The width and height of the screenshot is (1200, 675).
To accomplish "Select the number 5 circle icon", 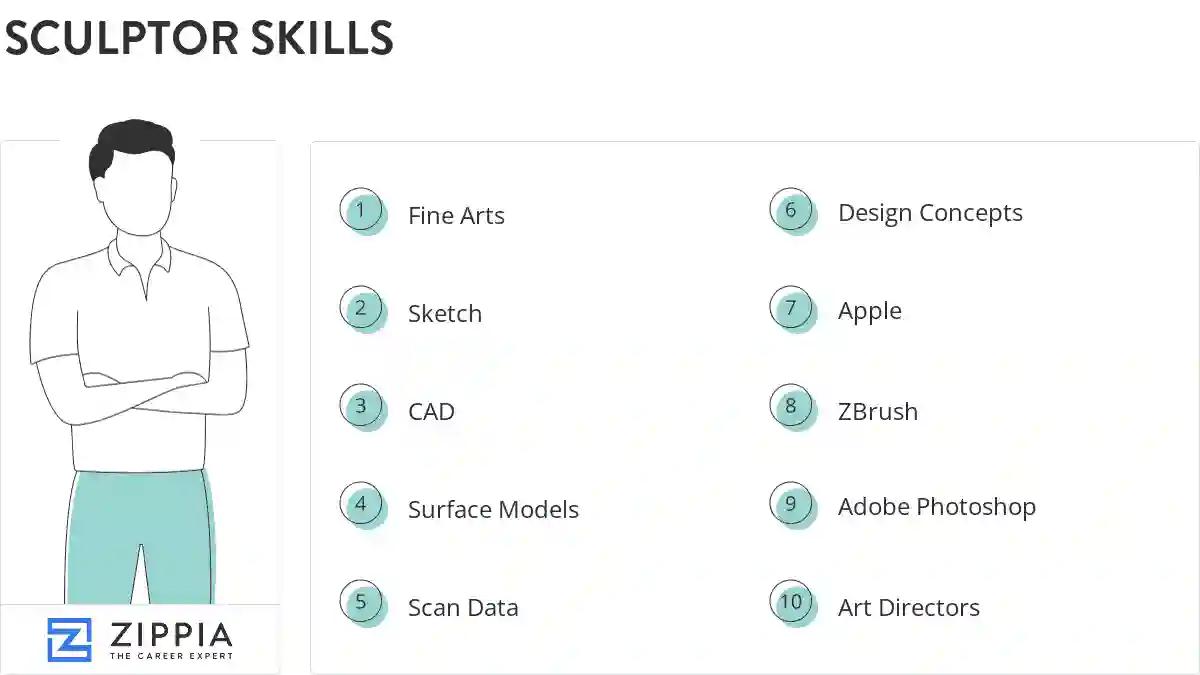I will (361, 603).
